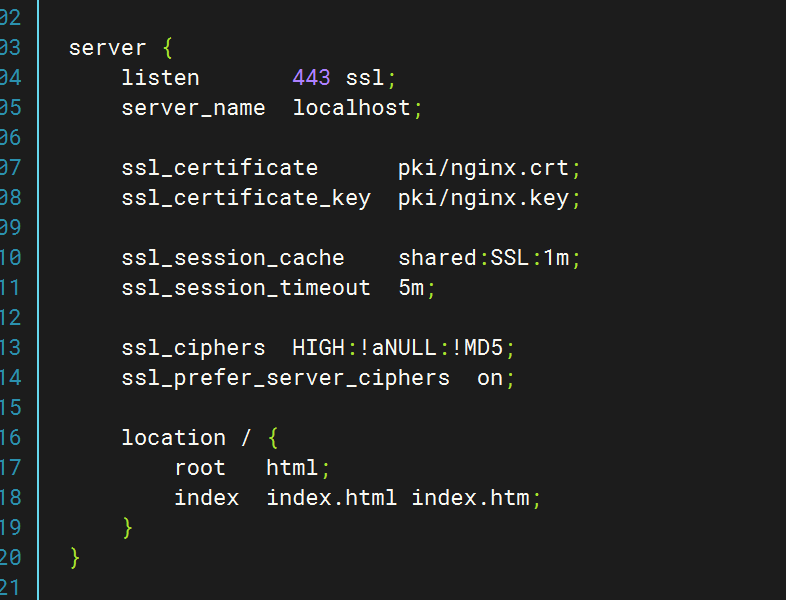The width and height of the screenshot is (786, 600).
Task: Click the 'ssl_ciphers' directive
Action: point(193,349)
